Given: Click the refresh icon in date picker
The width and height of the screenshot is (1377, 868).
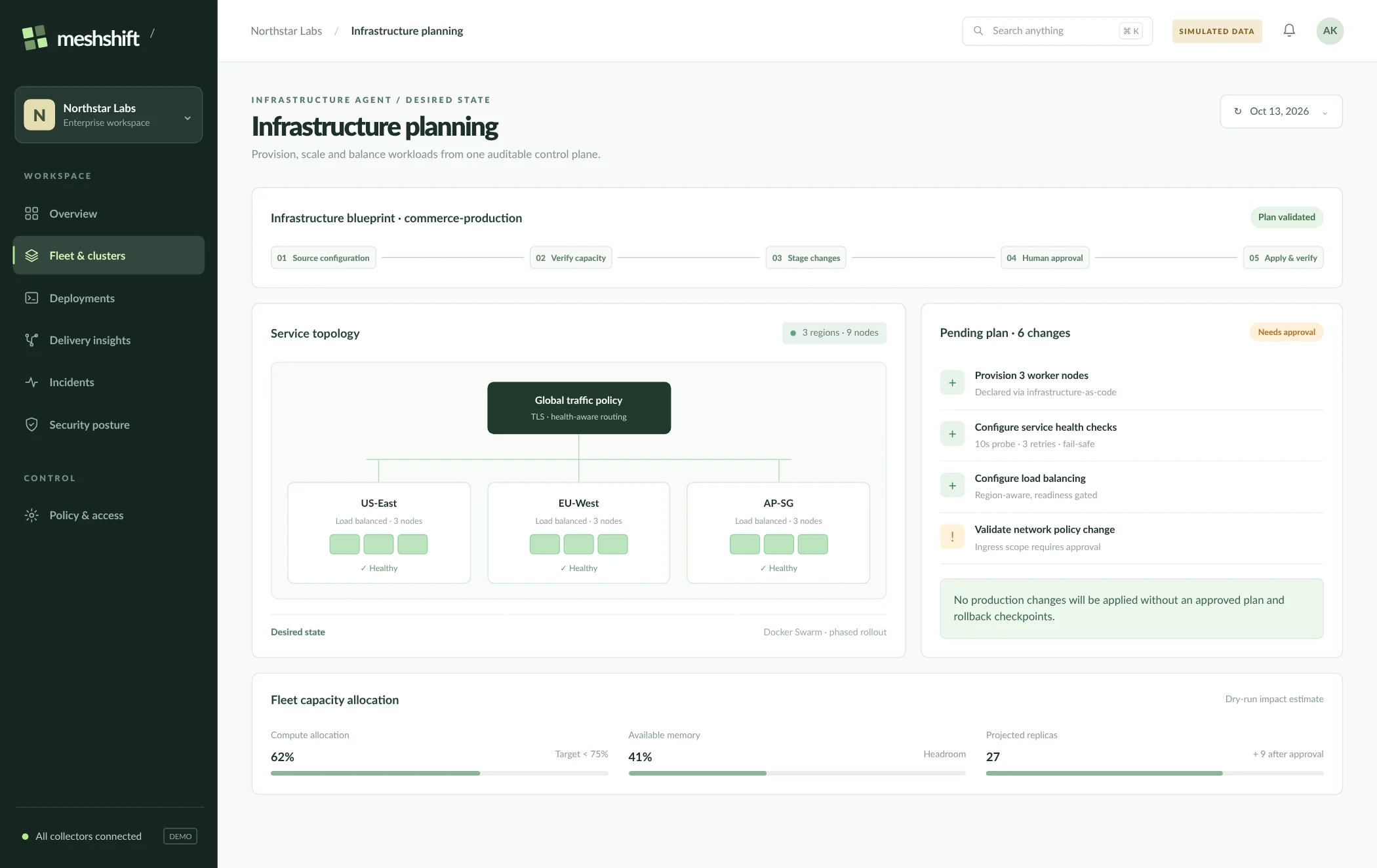Looking at the screenshot, I should (x=1238, y=111).
